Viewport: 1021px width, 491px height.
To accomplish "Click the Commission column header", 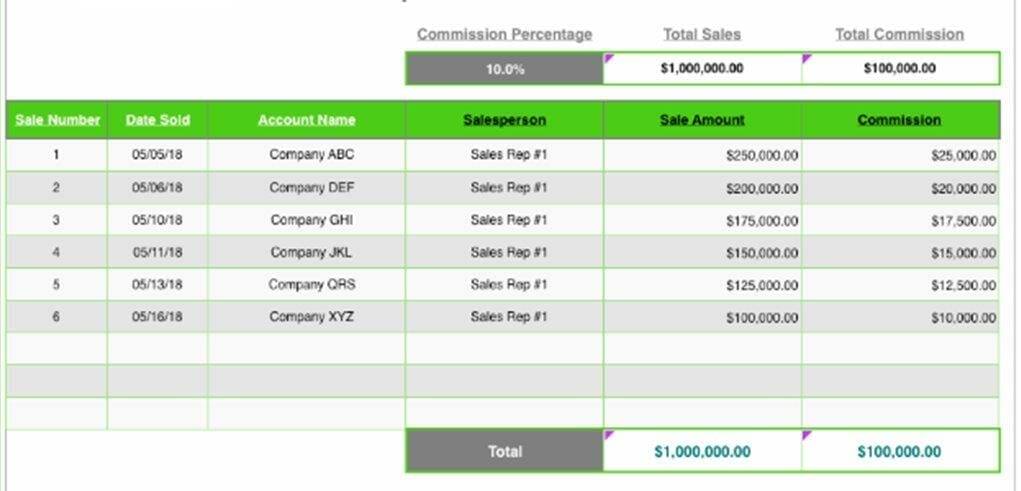I will click(x=899, y=120).
